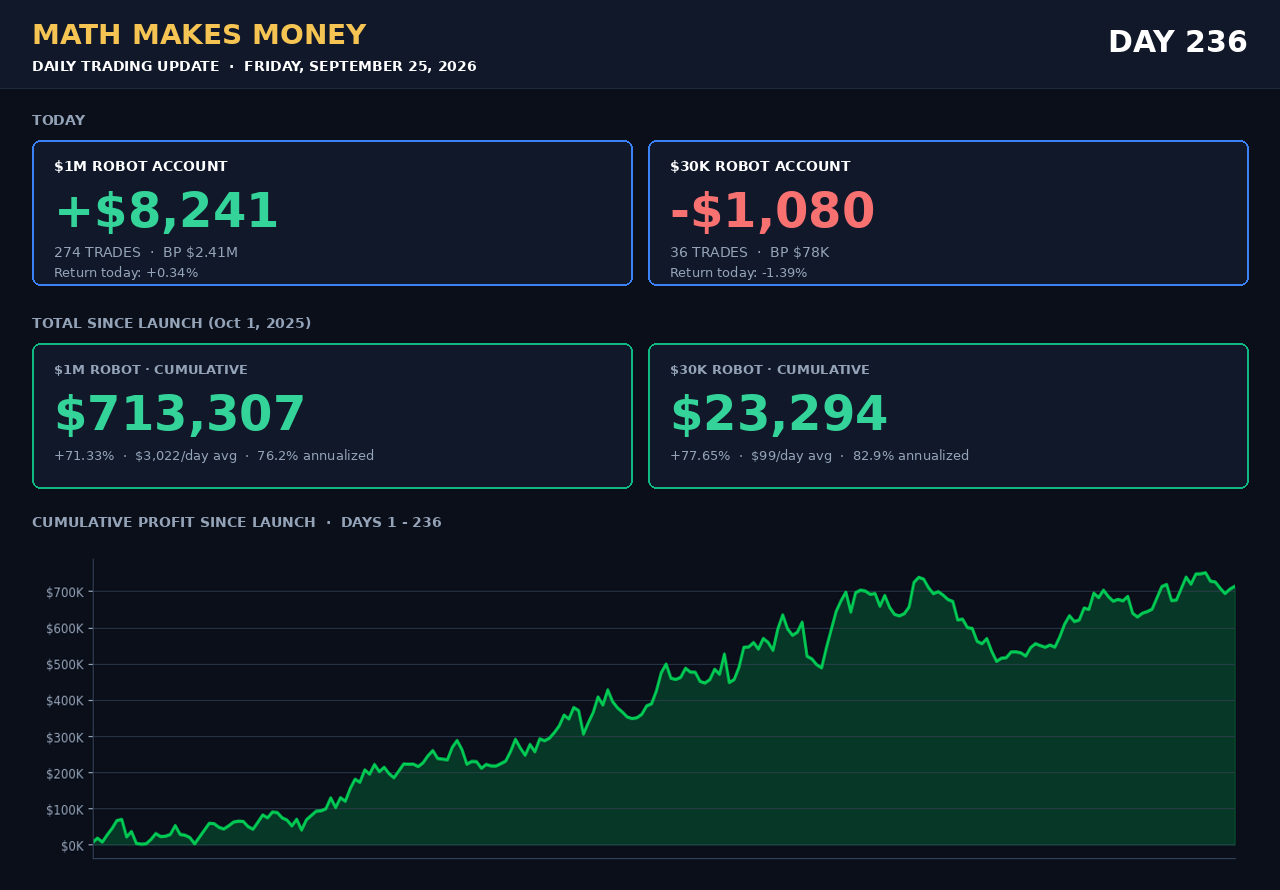Click the MATH MAKES MONEY title

[x=199, y=36]
